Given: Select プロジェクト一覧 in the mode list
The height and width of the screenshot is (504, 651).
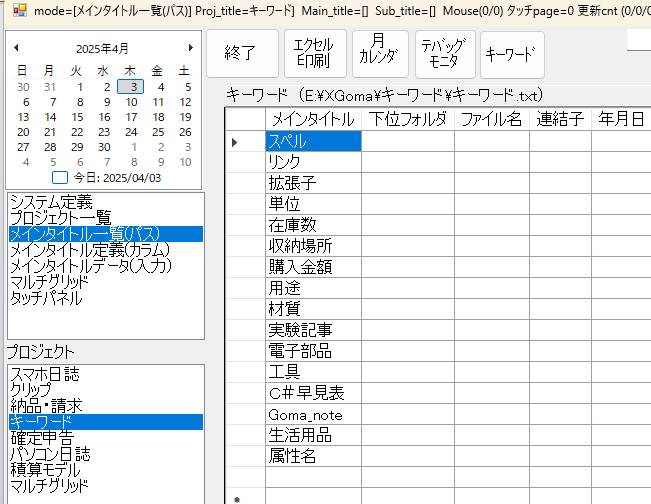Looking at the screenshot, I should pos(60,218).
